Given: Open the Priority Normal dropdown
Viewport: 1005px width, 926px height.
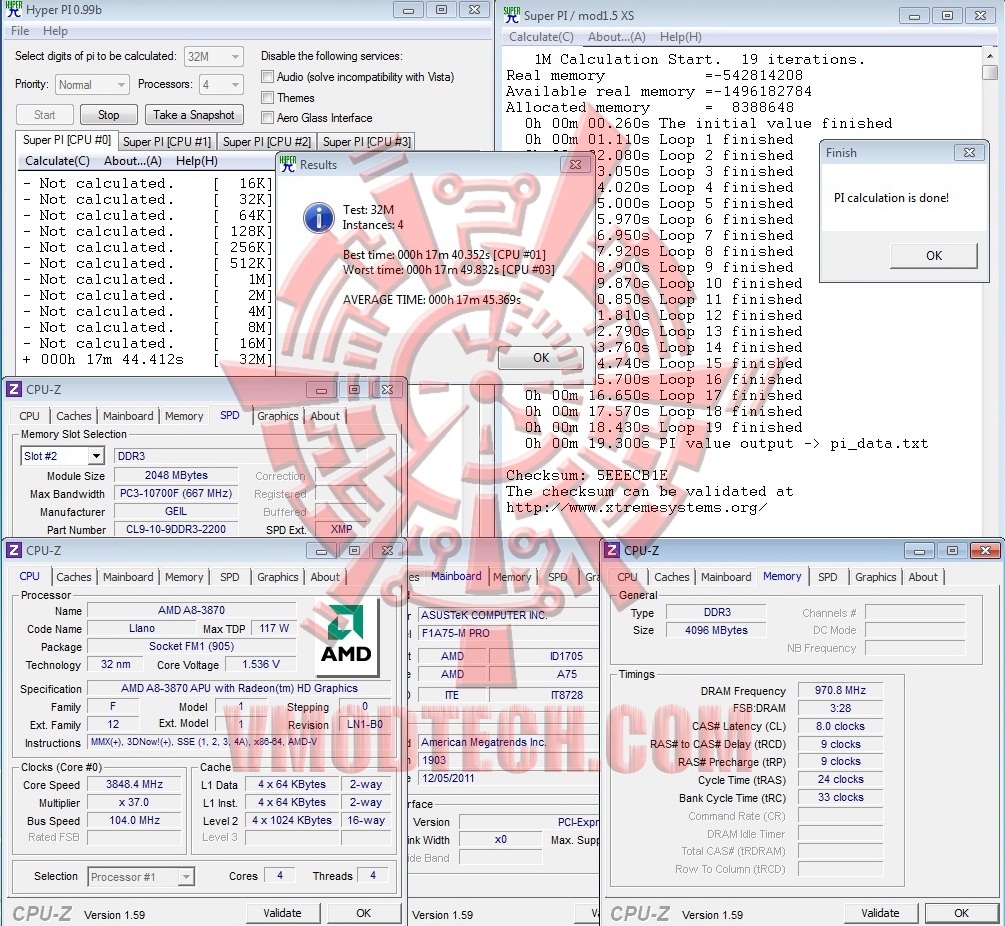Looking at the screenshot, I should click(x=92, y=85).
